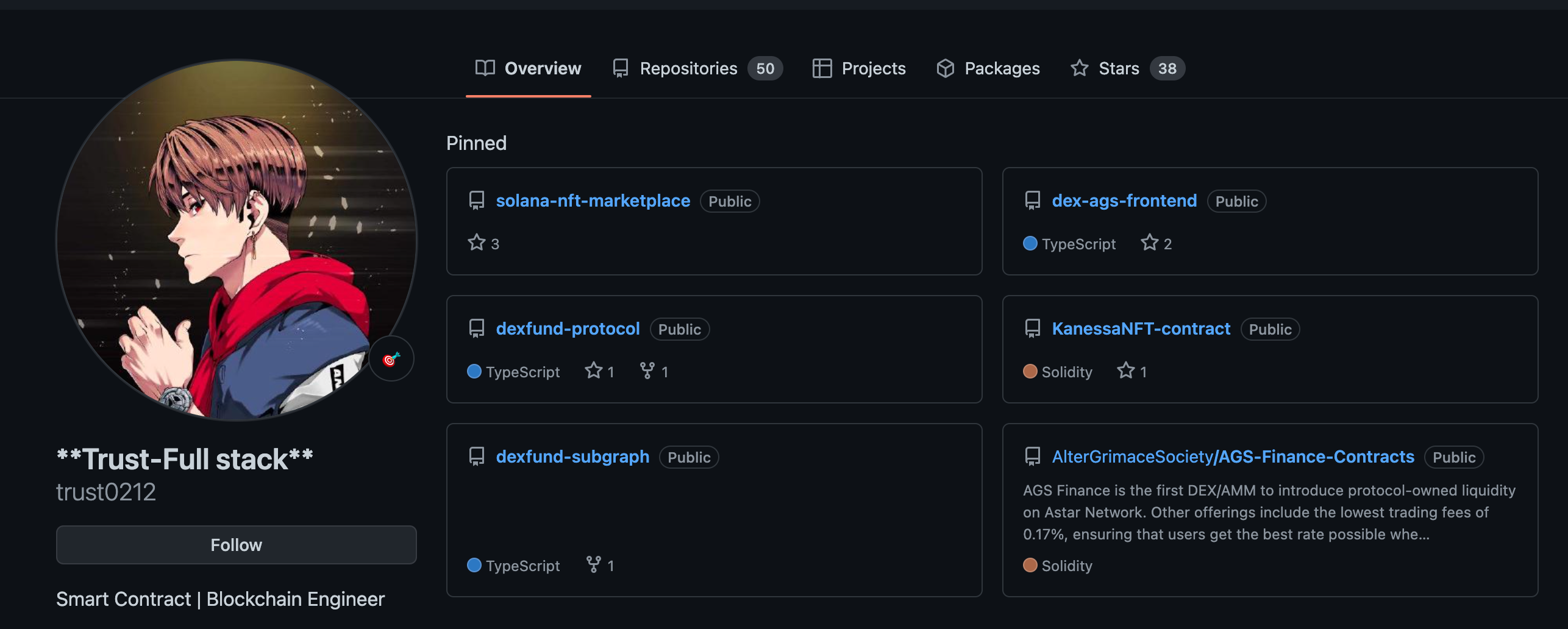Open solana-nft-marketplace repository
Viewport: 1568px width, 629px height.
pyautogui.click(x=593, y=201)
